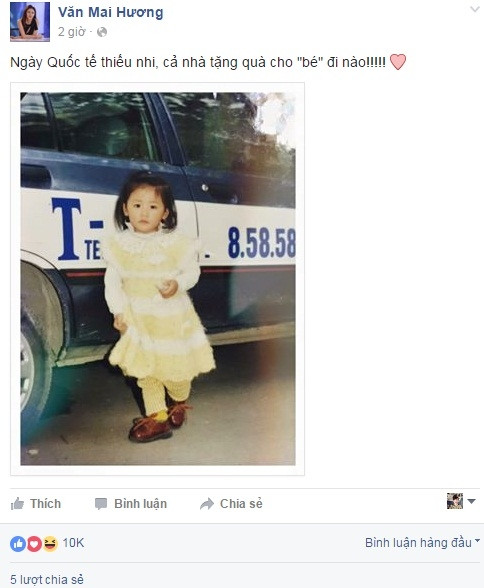Click the public globe privacy icon
Image resolution: width=484 pixels, height=588 pixels.
[x=102, y=32]
